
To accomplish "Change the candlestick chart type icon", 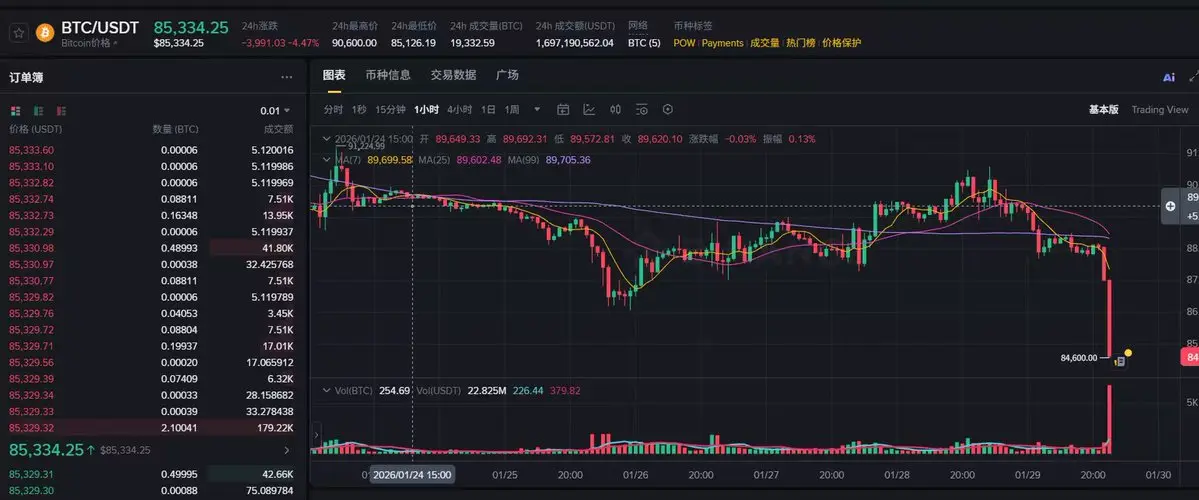I will pyautogui.click(x=616, y=109).
